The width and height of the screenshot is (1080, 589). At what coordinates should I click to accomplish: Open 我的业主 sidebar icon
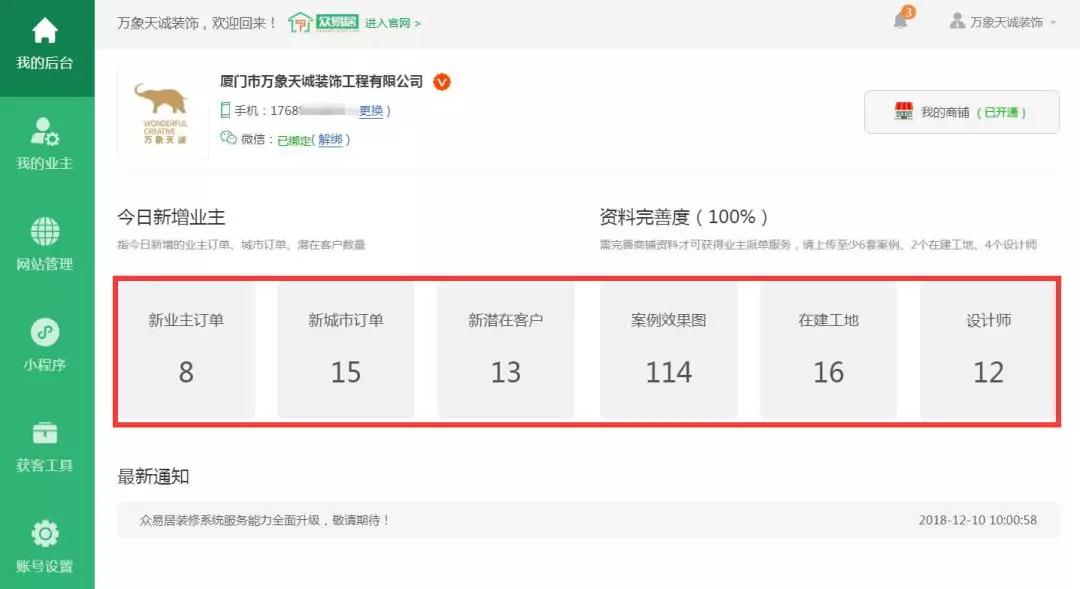click(x=45, y=131)
